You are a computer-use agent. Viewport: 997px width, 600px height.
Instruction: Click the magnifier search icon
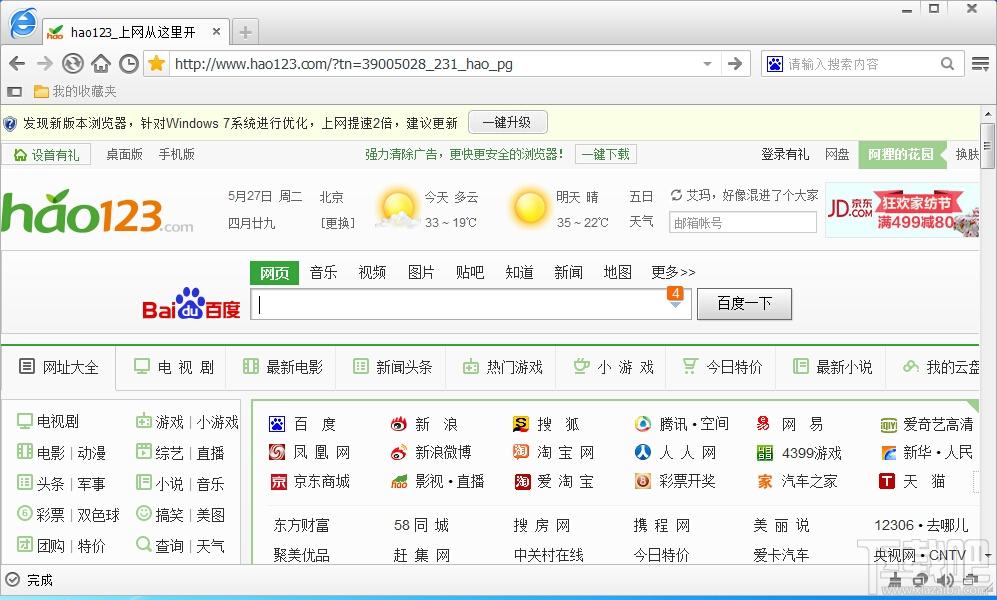947,64
